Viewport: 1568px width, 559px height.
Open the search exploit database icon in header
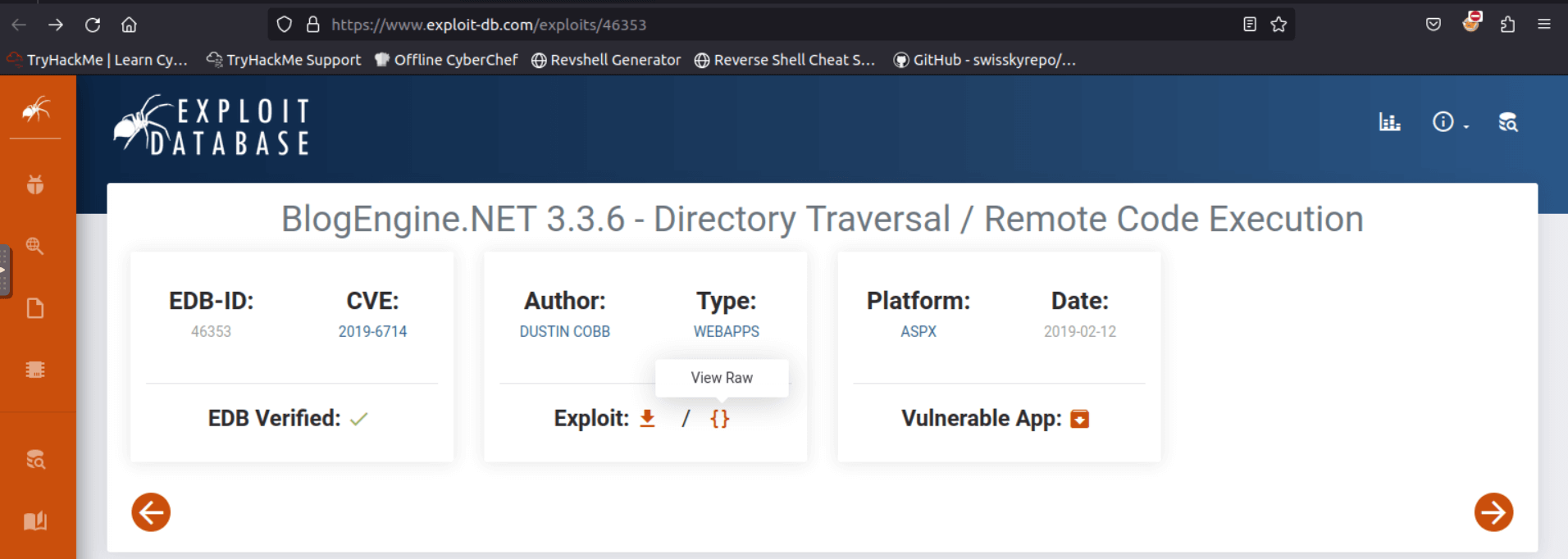pos(1507,122)
